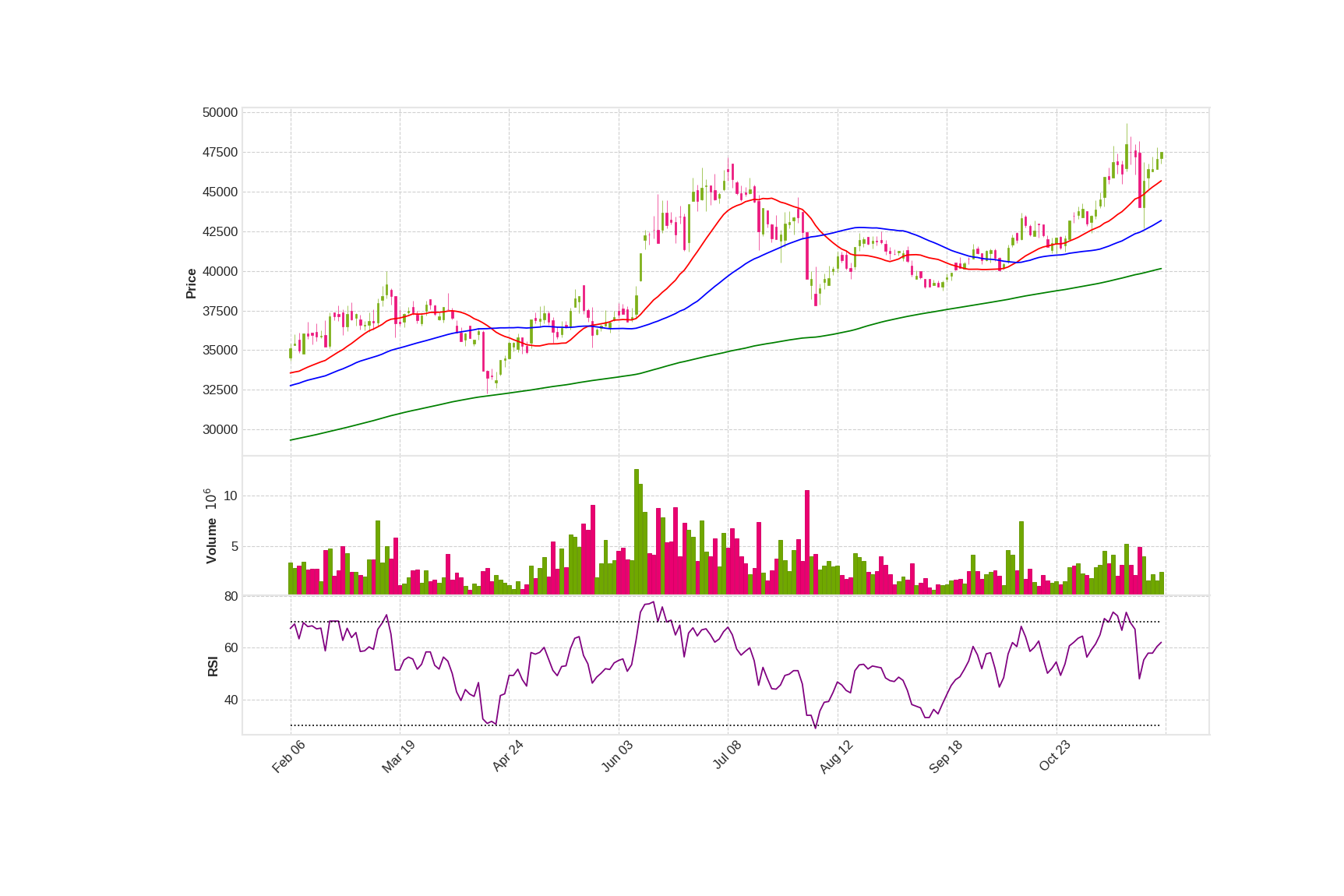Click the 'RSI' axis title
This screenshot has width=1344, height=896.
pyautogui.click(x=213, y=666)
